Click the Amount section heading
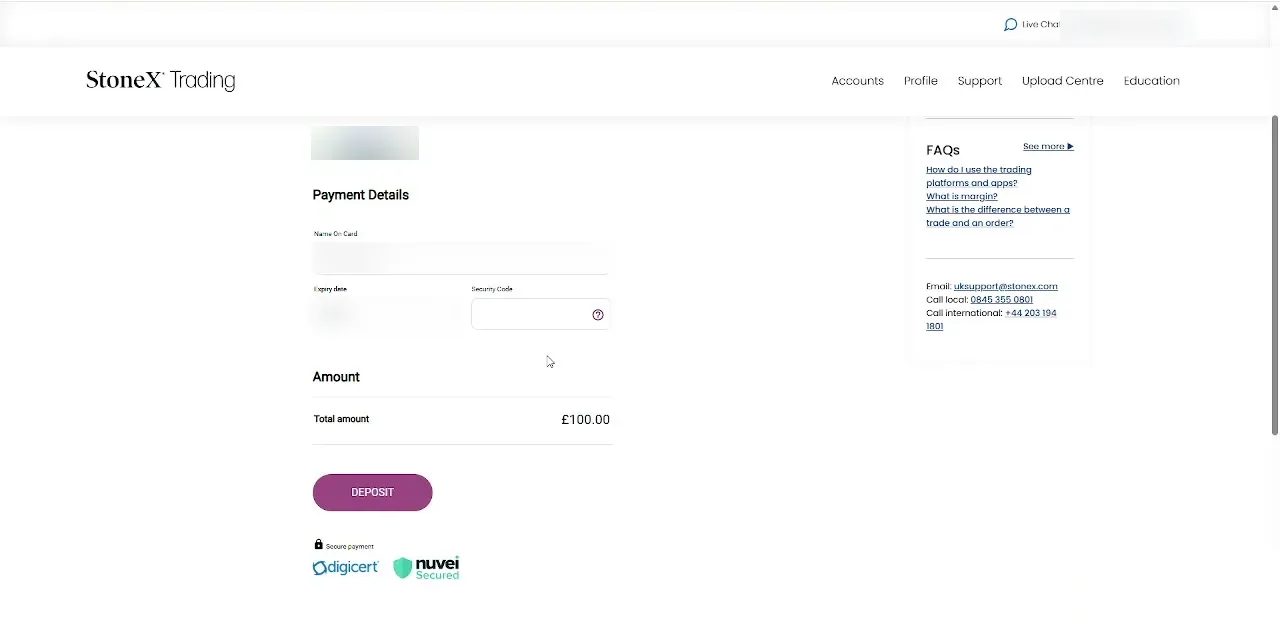 tap(336, 377)
